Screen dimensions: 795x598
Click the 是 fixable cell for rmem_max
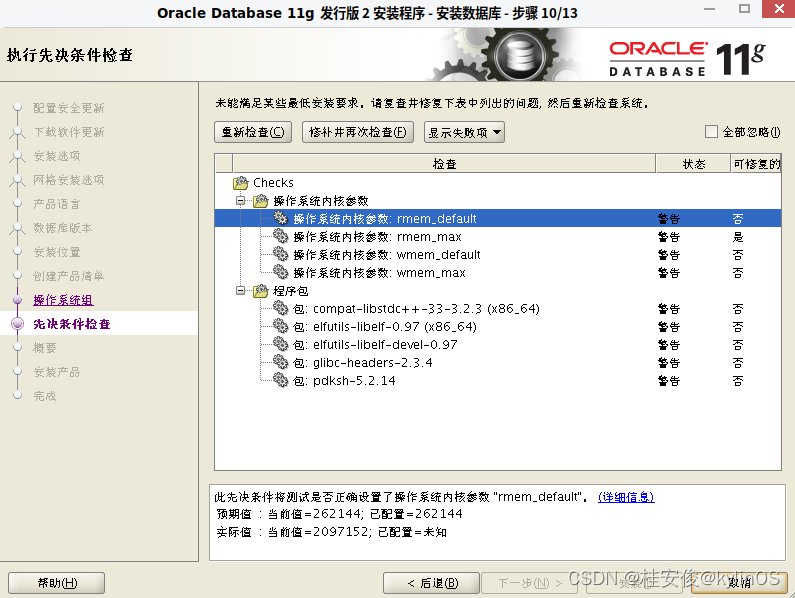738,236
